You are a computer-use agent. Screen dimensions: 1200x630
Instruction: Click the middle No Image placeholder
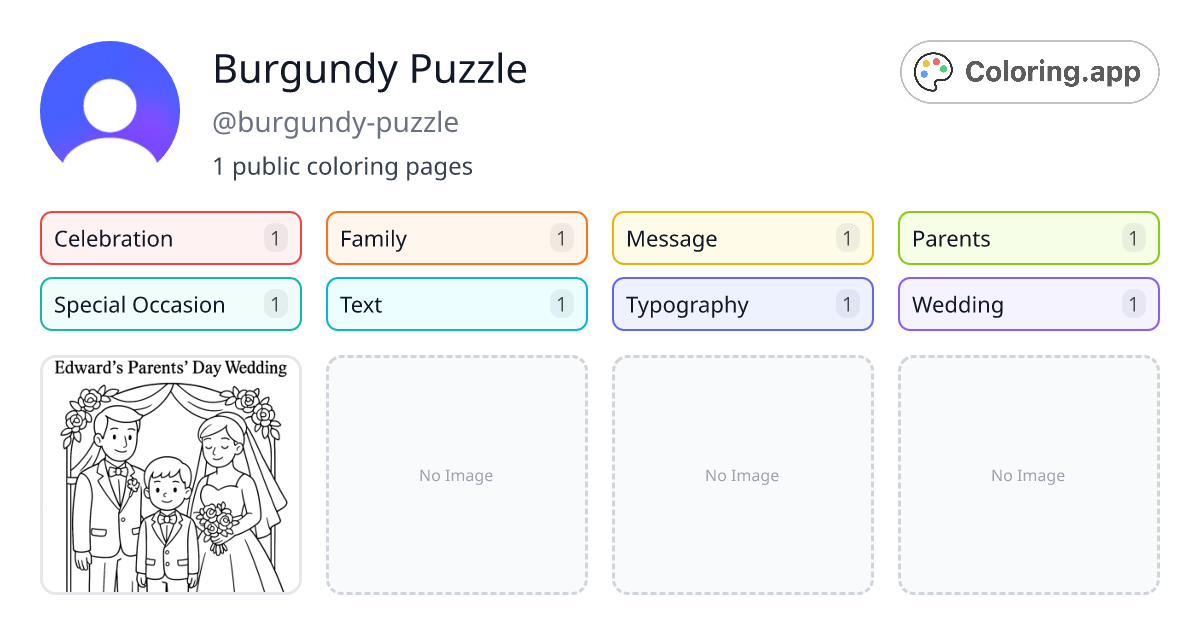[742, 475]
